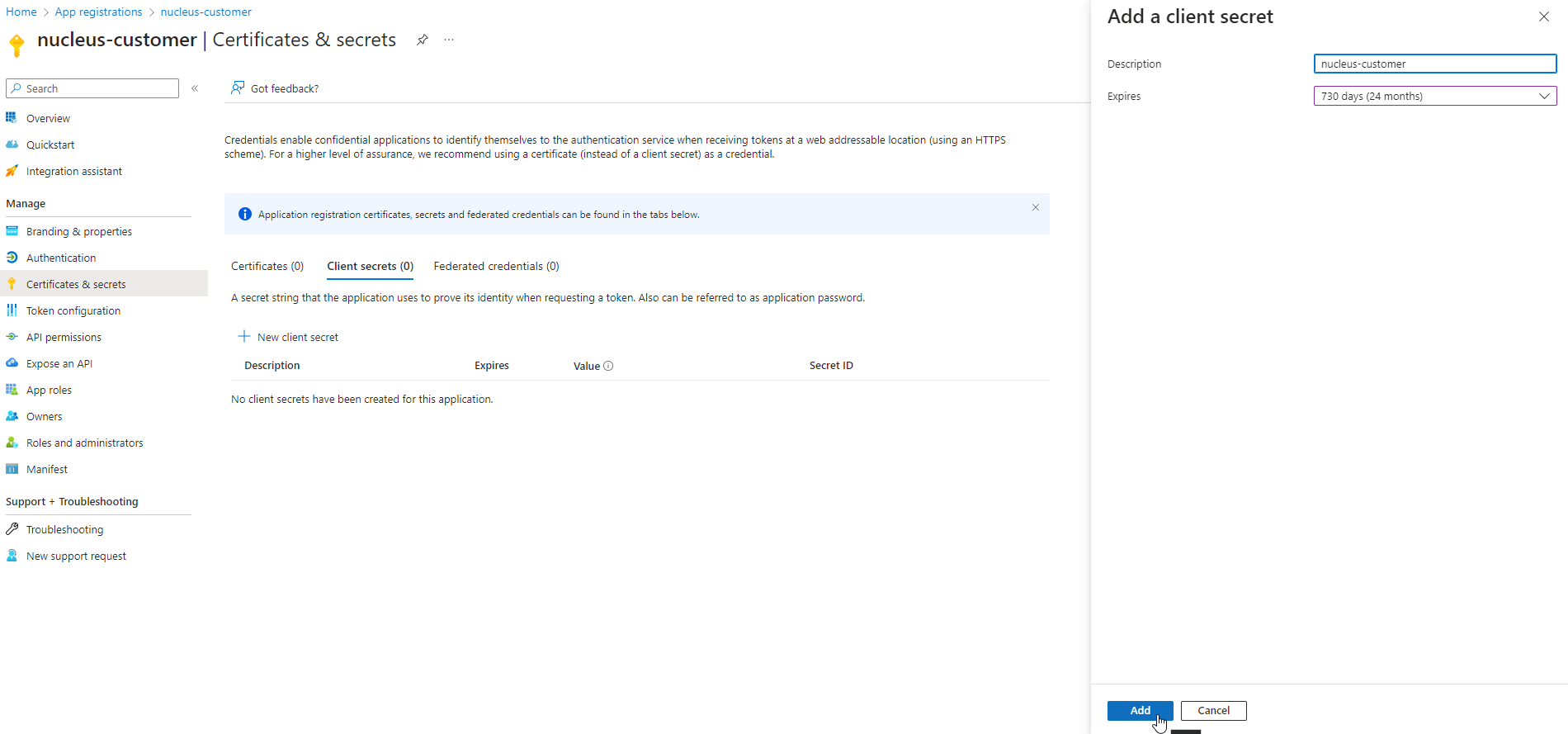Click the Description column header
The width and height of the screenshot is (1568, 734).
272,365
